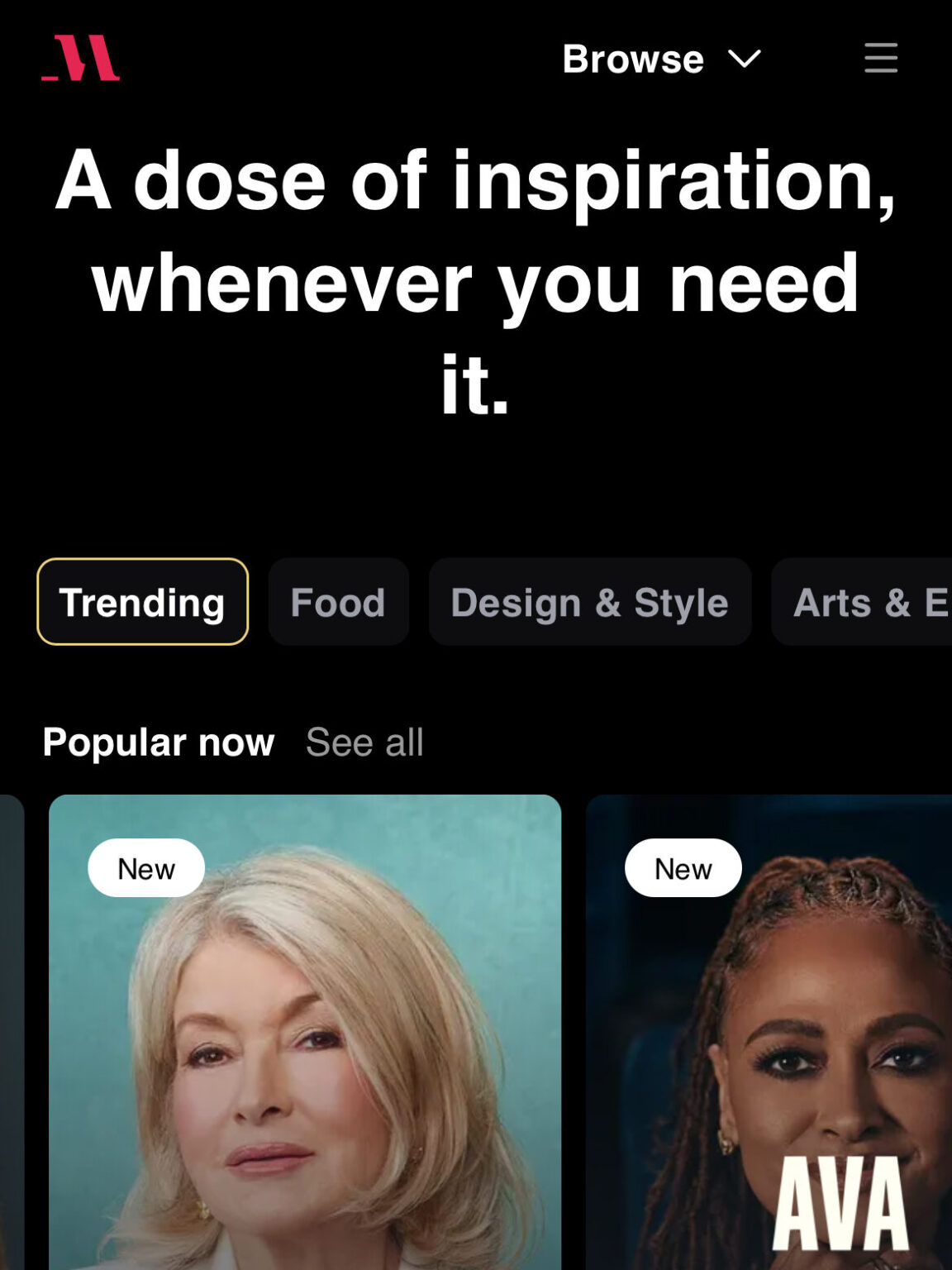Screen dimensions: 952x1270
Task: Click the partially hidden card at left edge
Action: click(12, 1032)
